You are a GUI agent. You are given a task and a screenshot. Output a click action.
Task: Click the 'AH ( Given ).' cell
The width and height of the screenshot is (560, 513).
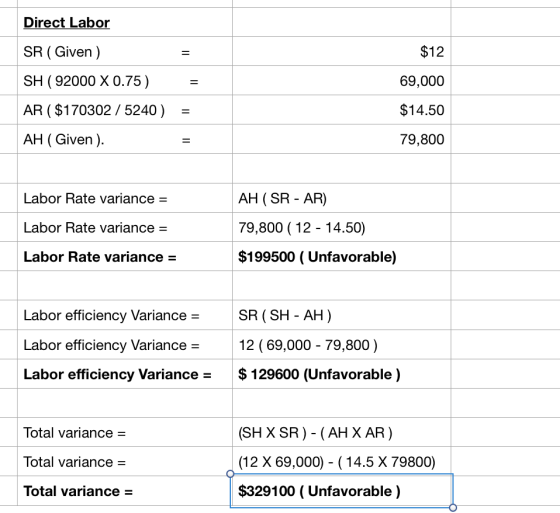click(x=125, y=139)
